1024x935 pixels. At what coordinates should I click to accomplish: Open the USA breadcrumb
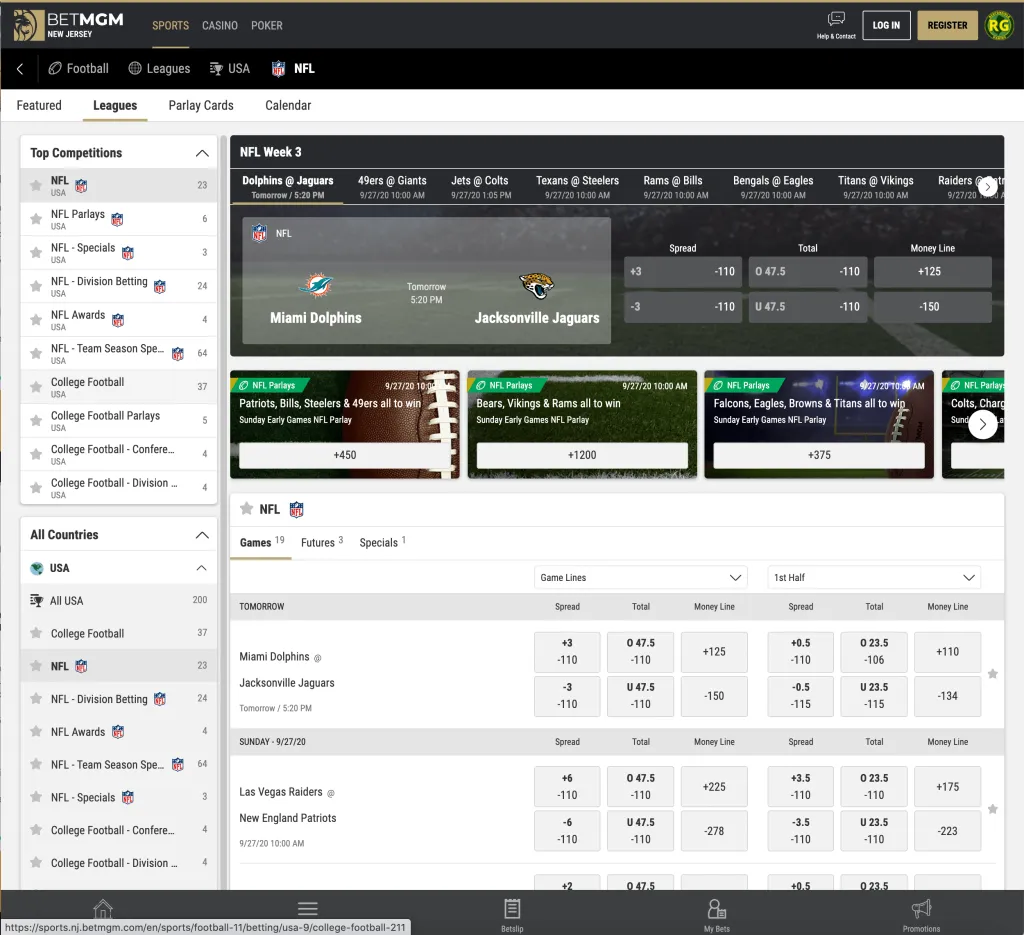click(230, 69)
